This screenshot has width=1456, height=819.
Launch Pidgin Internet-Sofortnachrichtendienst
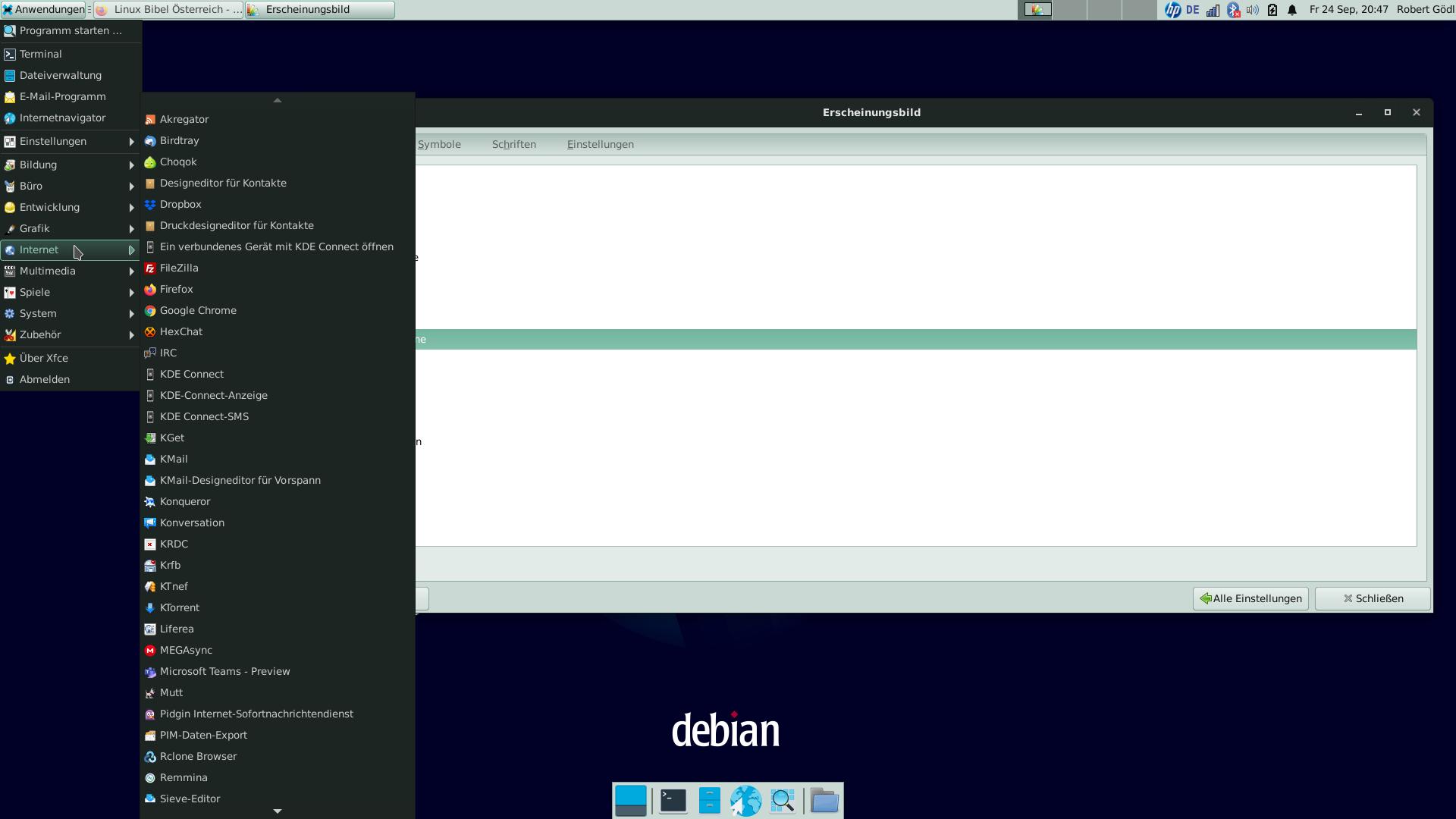coord(256,714)
